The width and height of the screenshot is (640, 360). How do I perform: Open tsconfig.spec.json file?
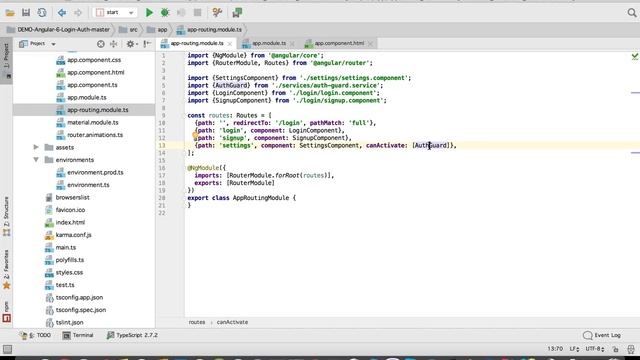pyautogui.click(x=76, y=310)
